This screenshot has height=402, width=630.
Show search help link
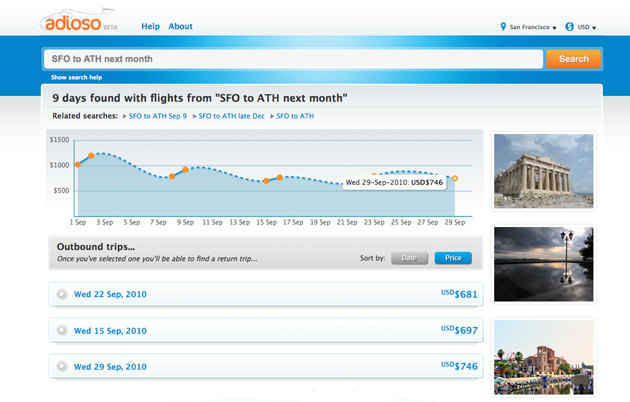click(77, 77)
